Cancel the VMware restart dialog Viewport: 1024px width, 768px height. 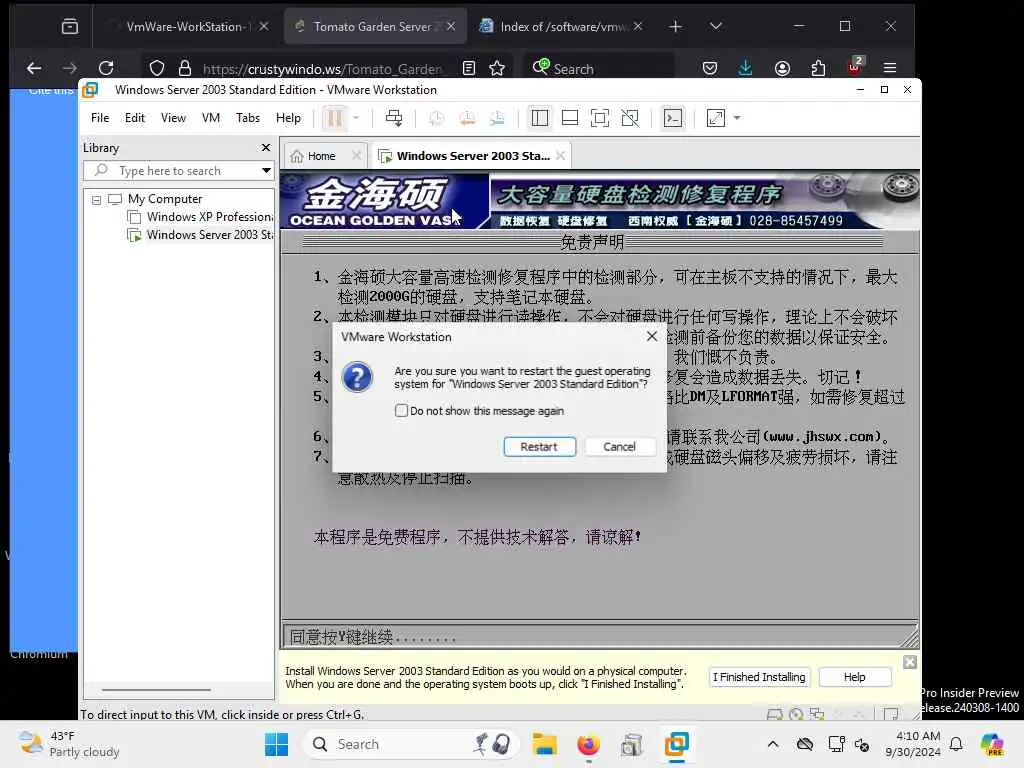click(x=619, y=447)
